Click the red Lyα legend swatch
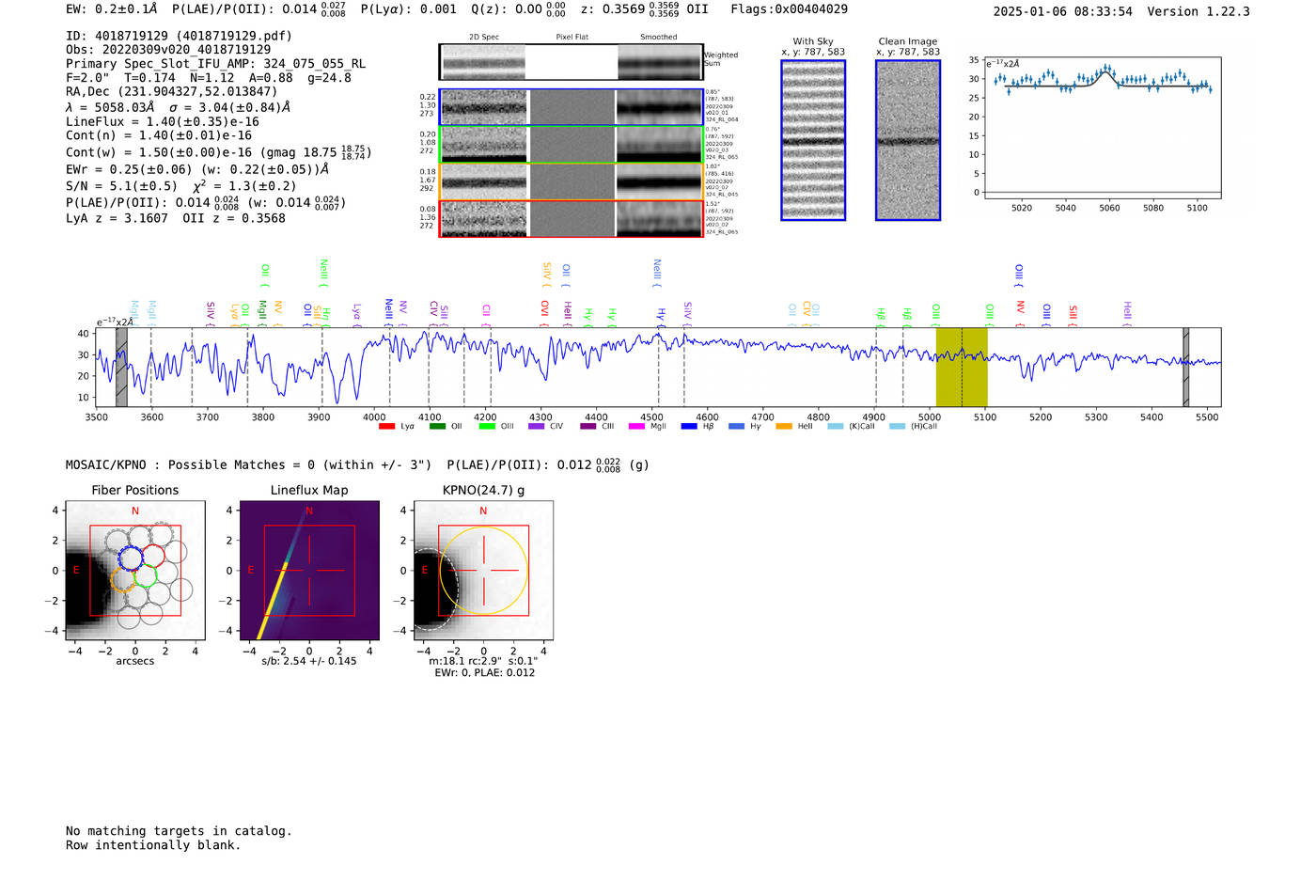This screenshot has width=1316, height=896. 386,427
